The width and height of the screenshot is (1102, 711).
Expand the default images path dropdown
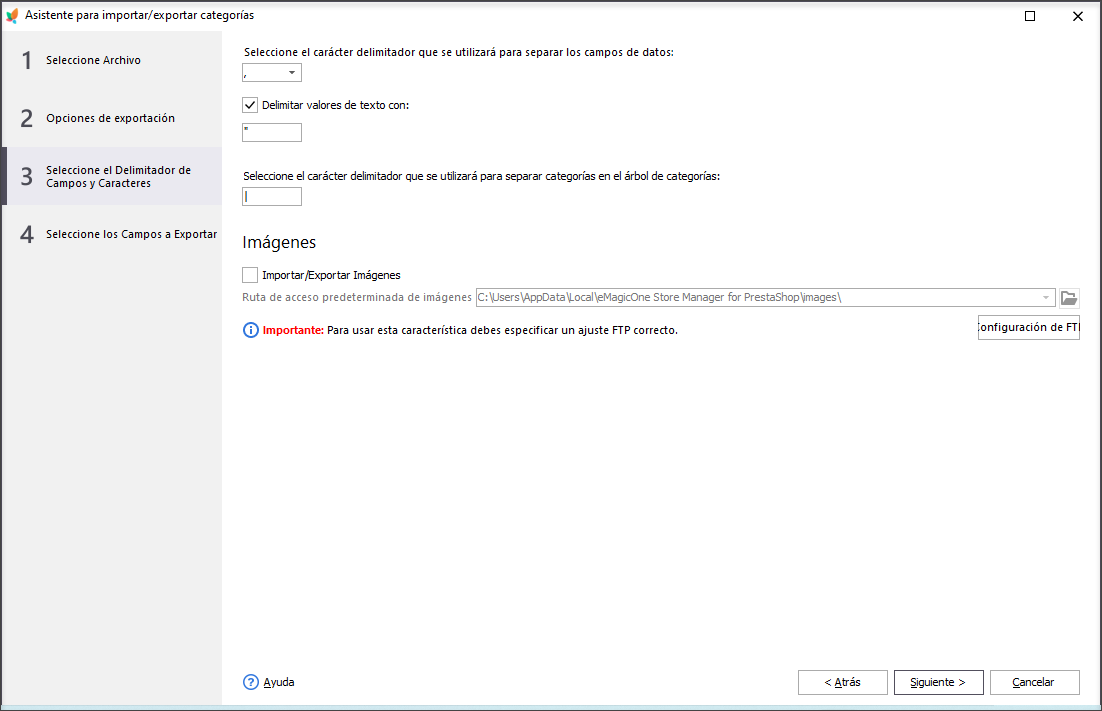coord(1046,298)
